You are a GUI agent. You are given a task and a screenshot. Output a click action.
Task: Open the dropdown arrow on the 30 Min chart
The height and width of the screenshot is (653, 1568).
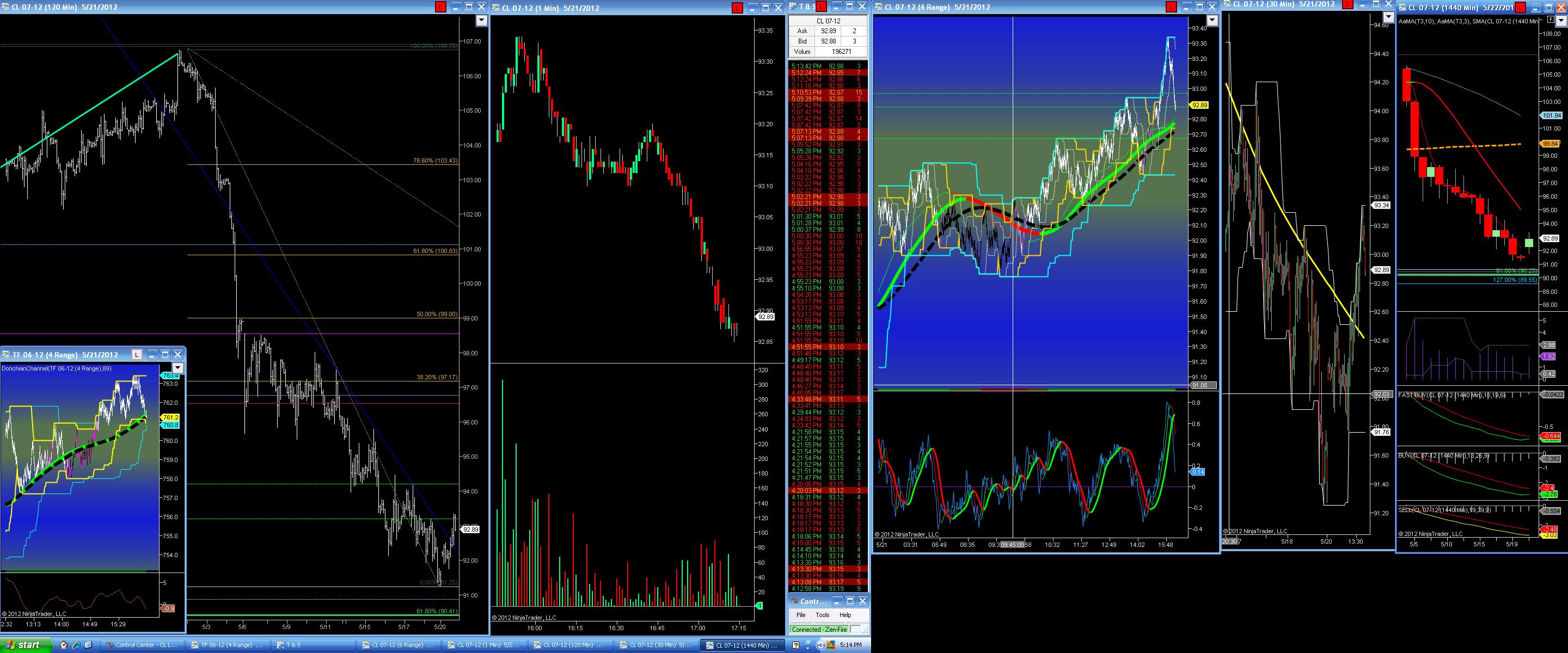[1388, 19]
